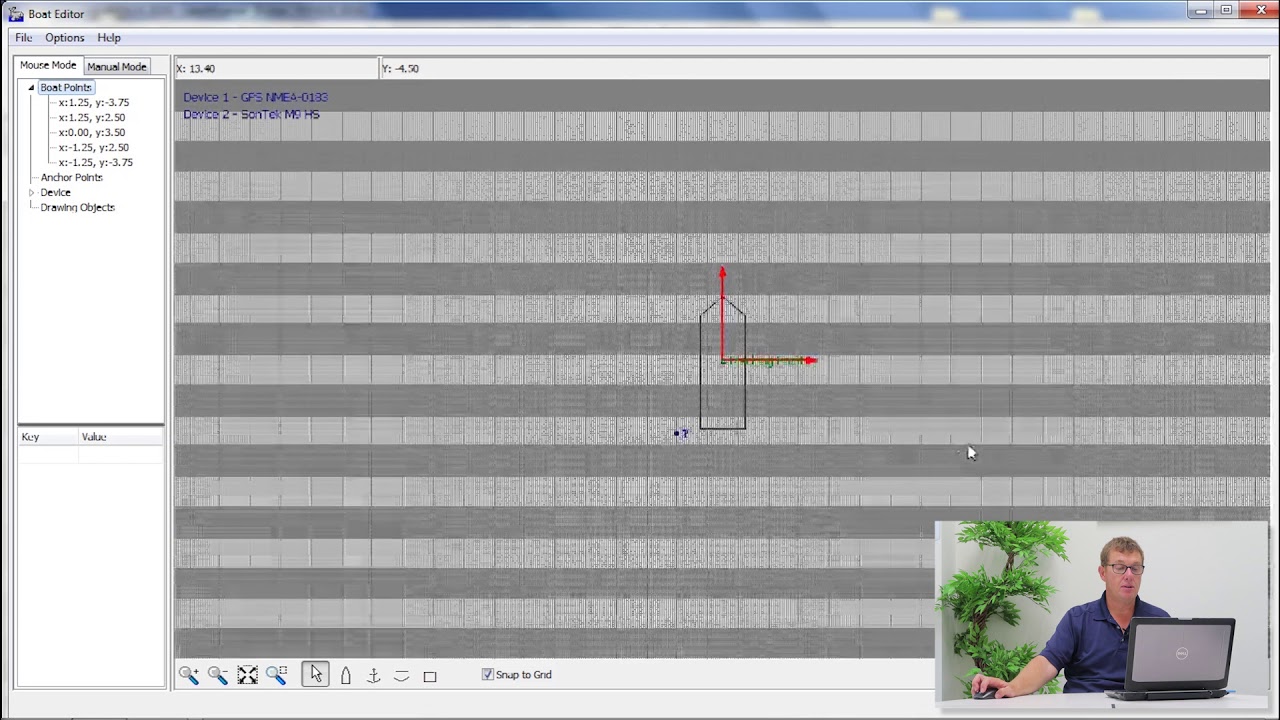Select the Anchor Points tree item

(71, 178)
